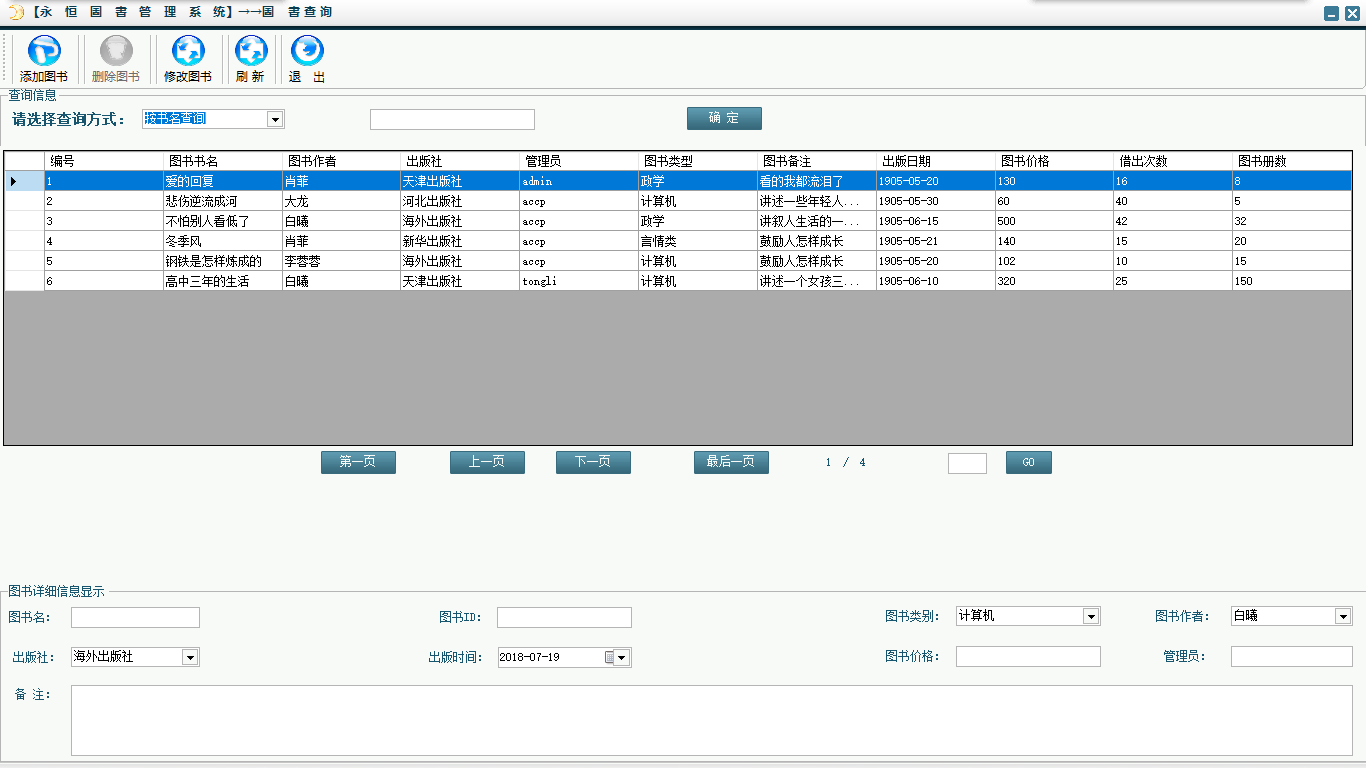Open the 按书名查询 query method dropdown
This screenshot has width=1366, height=768.
pos(275,119)
